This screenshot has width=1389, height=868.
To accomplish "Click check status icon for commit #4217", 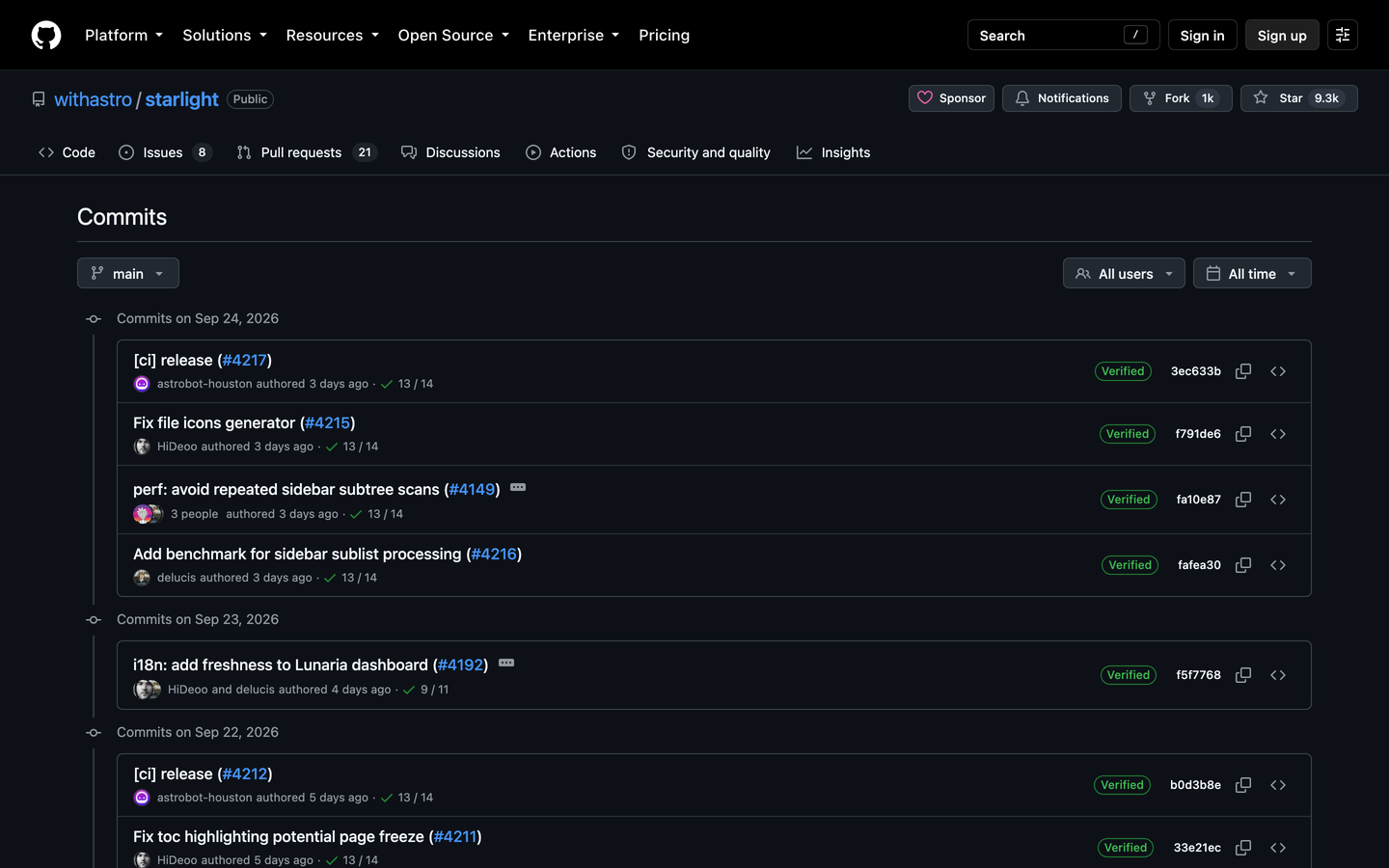I will click(387, 384).
